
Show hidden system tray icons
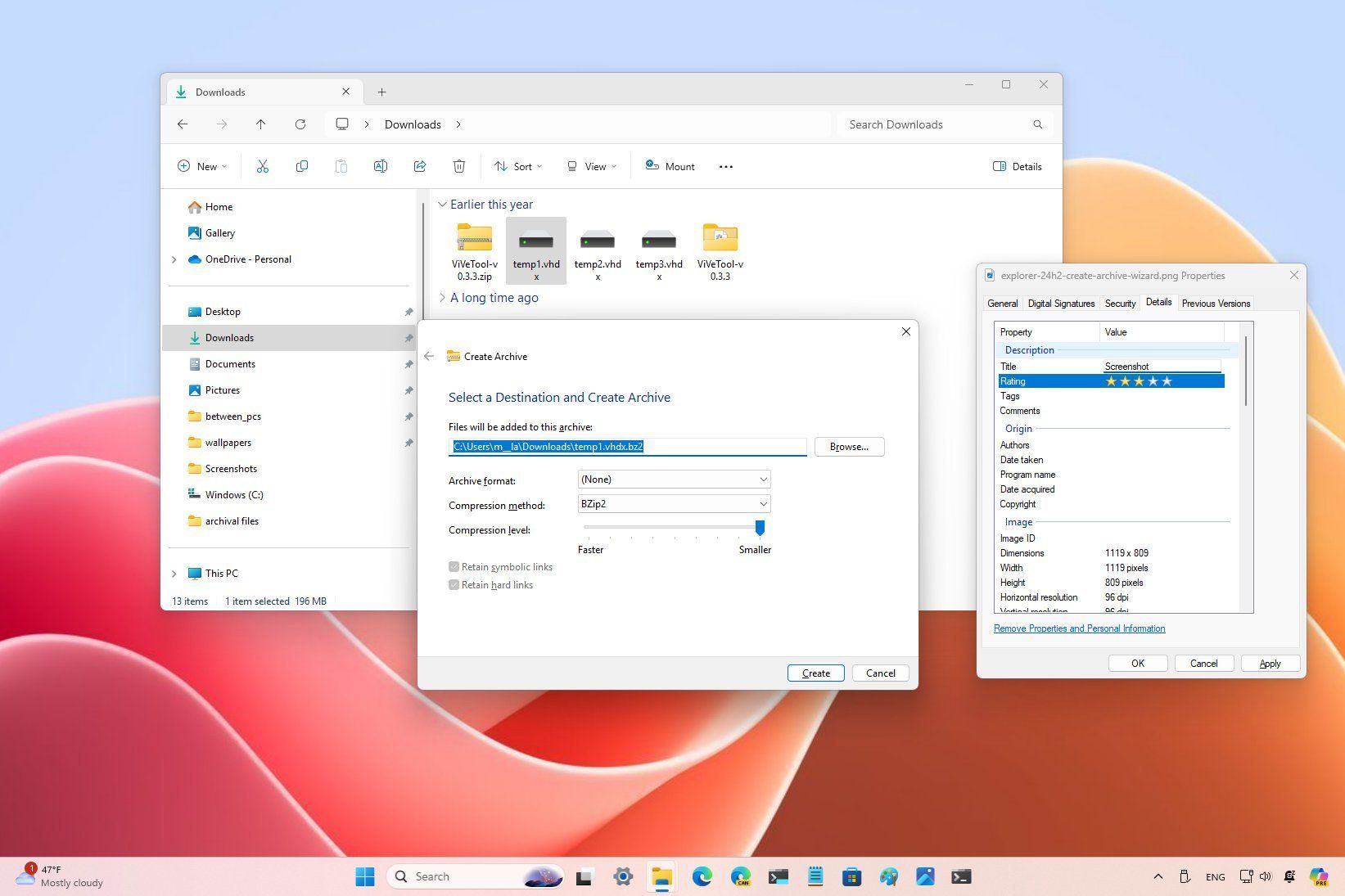tap(1158, 876)
